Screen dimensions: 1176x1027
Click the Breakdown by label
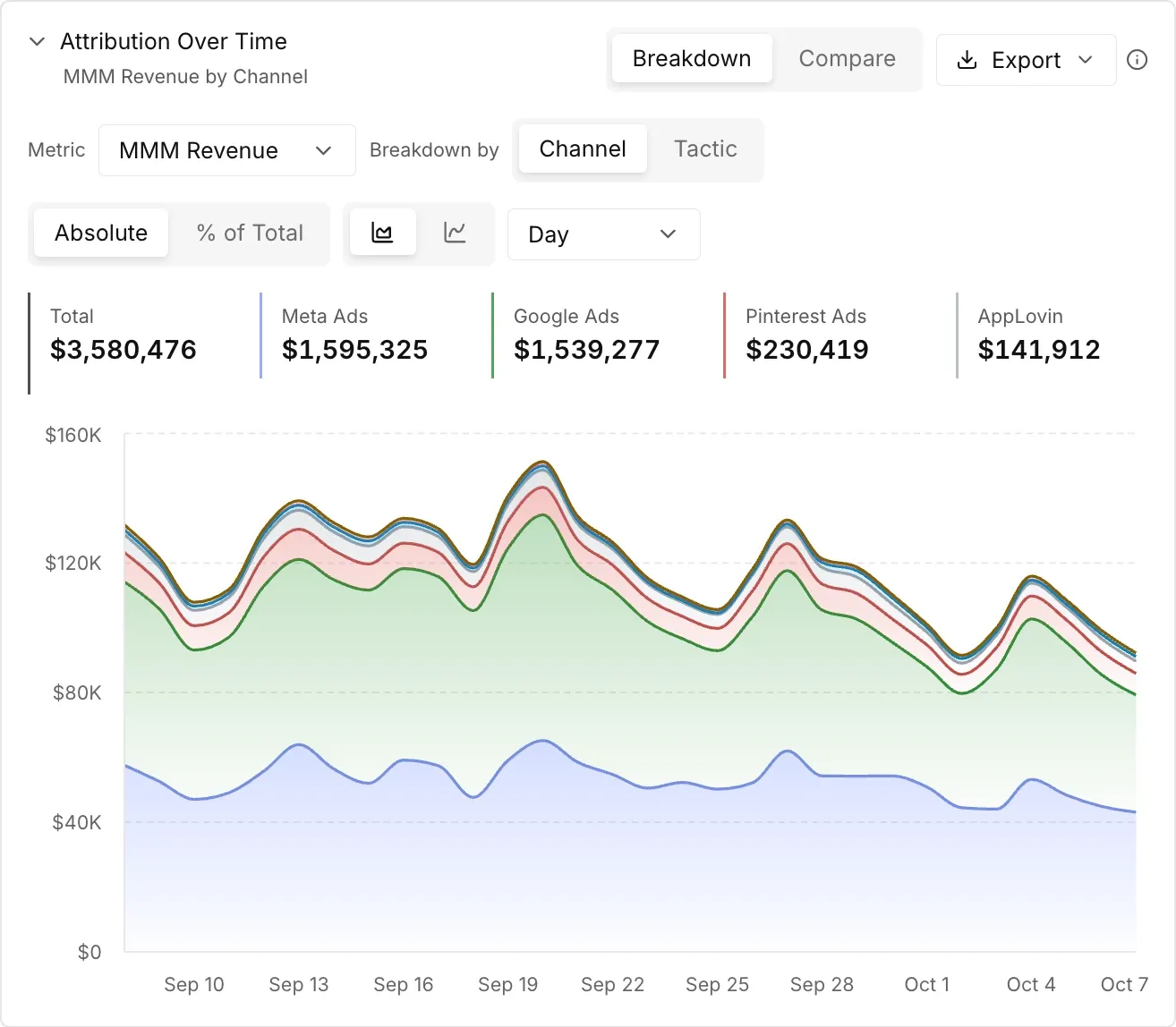tap(434, 150)
